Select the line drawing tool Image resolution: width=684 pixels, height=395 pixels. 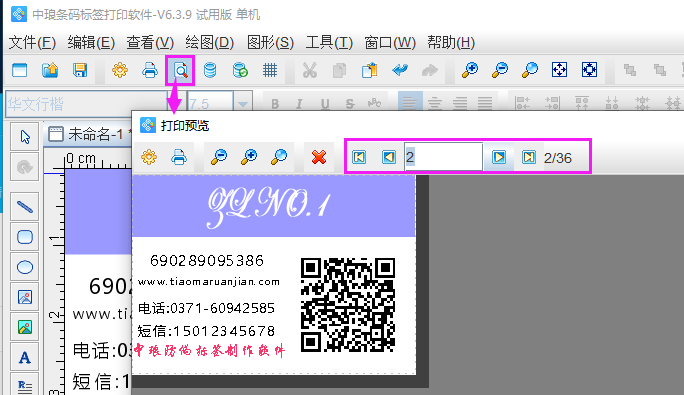tap(25, 206)
